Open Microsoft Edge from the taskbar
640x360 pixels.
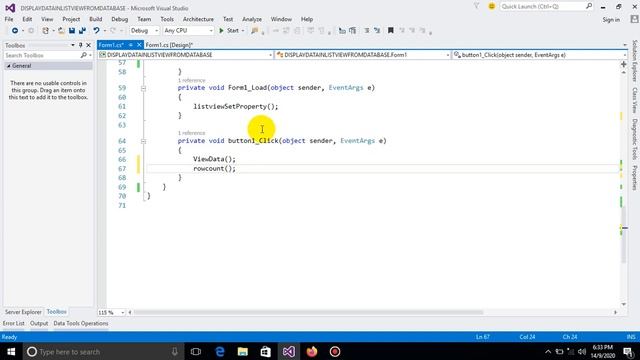(220, 352)
